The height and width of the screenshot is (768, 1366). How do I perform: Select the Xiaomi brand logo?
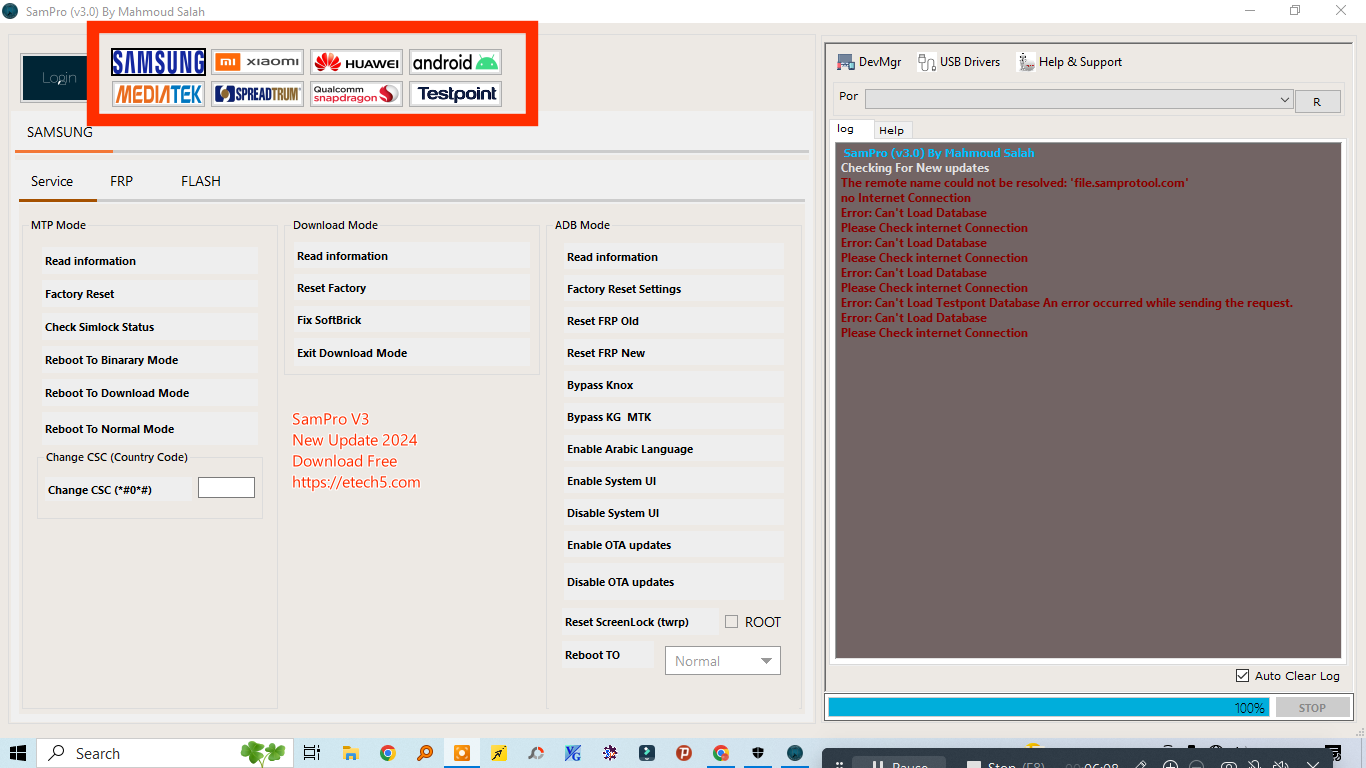257,62
